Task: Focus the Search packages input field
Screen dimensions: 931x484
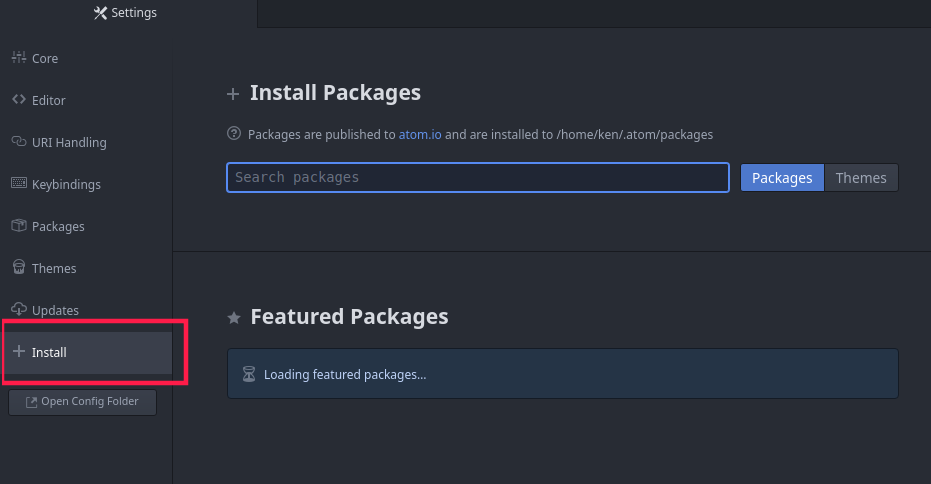Action: (477, 178)
